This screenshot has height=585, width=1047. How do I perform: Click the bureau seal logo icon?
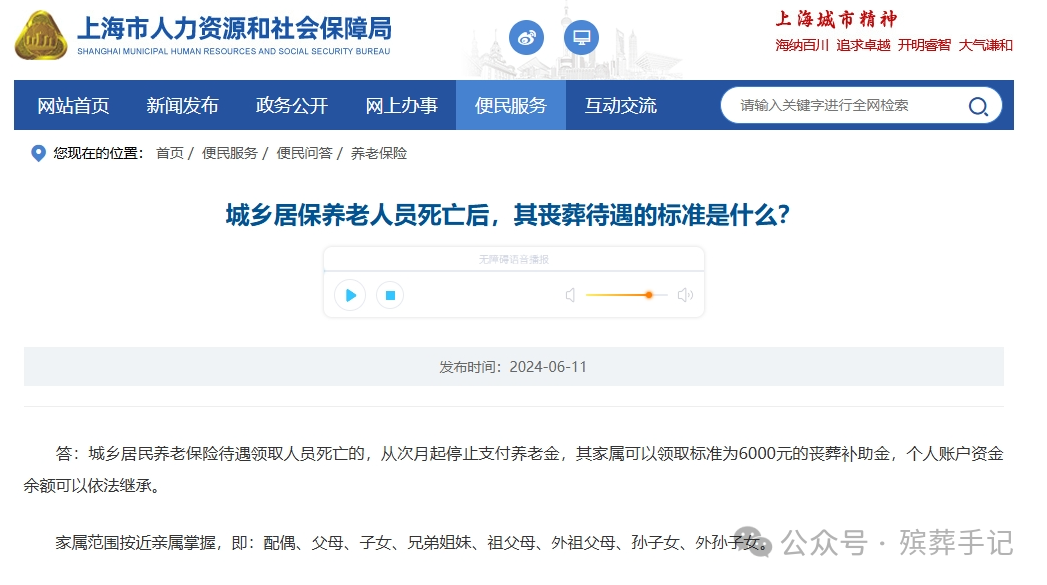(39, 38)
